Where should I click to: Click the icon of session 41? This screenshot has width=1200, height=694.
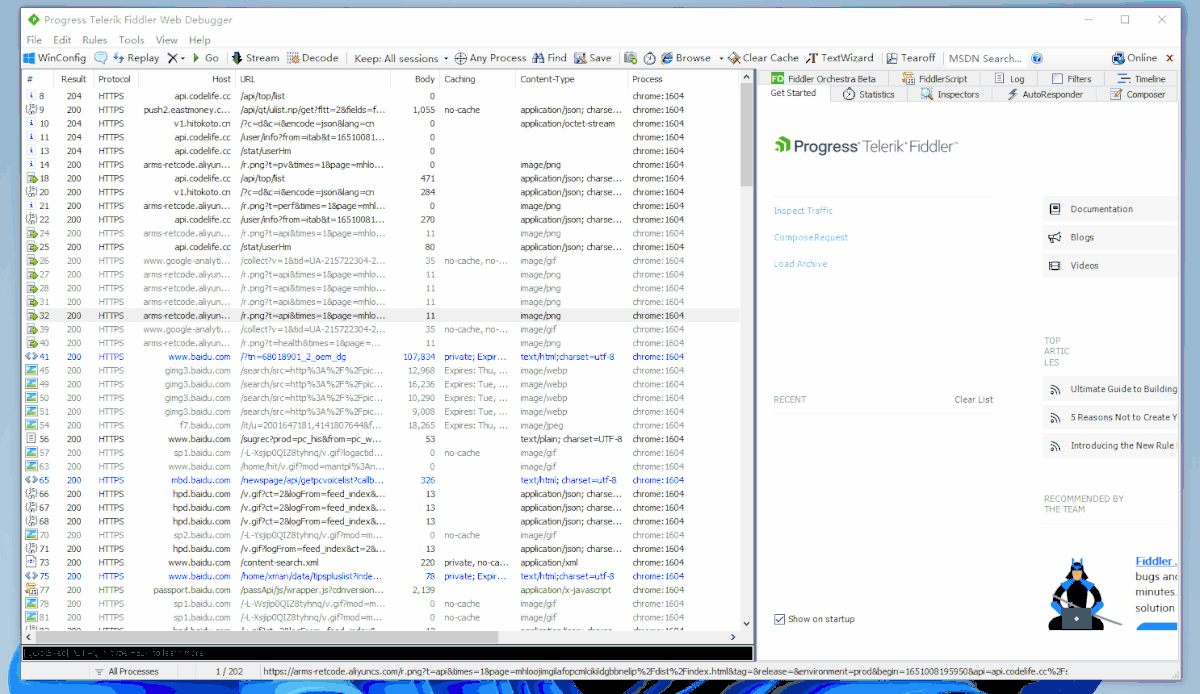(31, 356)
